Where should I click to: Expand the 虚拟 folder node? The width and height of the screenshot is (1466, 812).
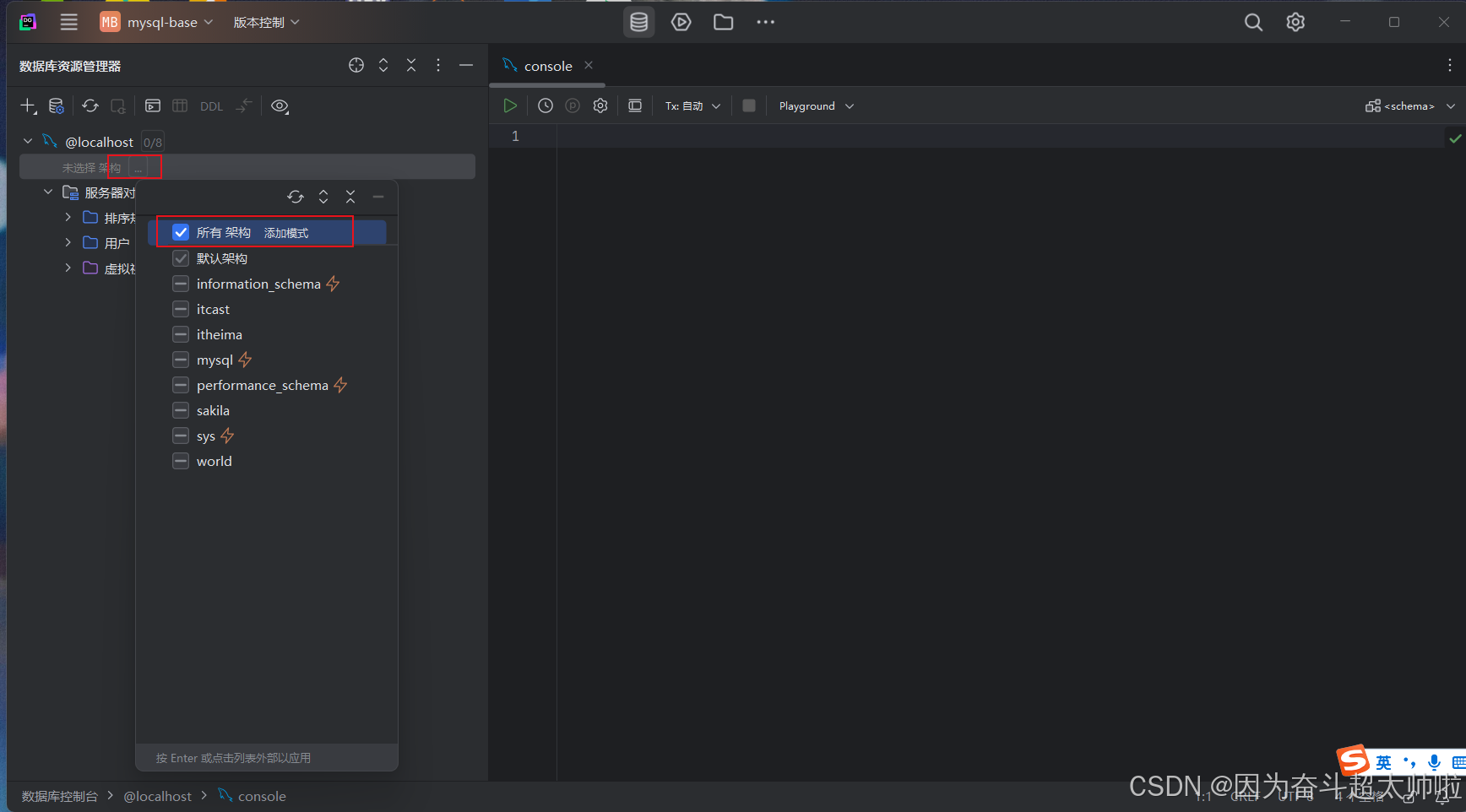tap(68, 268)
